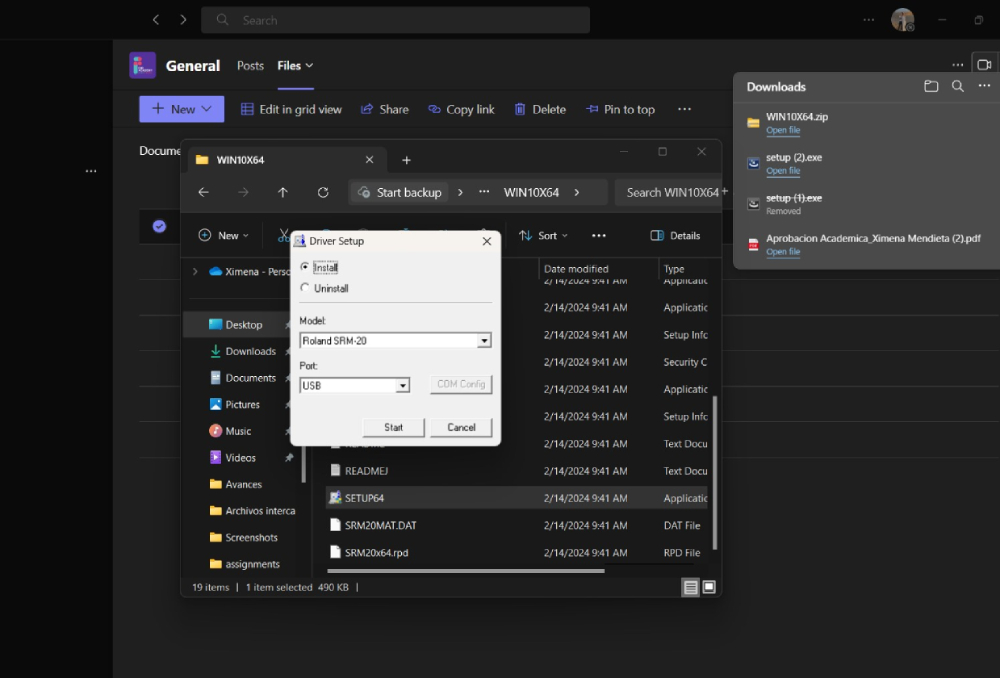
Task: Click Teams forward navigation arrow
Action: click(183, 20)
